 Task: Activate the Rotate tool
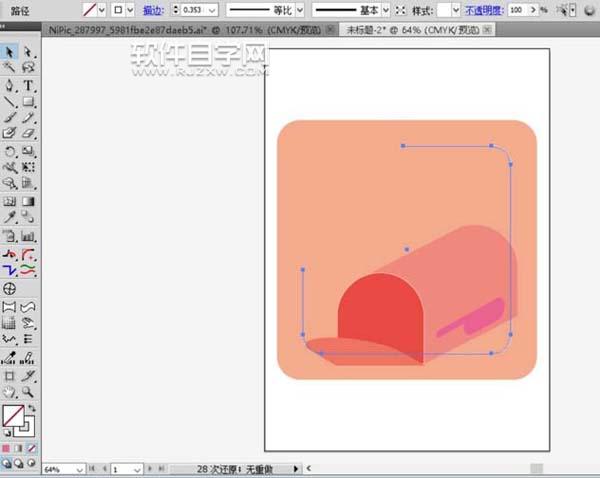tap(9, 151)
